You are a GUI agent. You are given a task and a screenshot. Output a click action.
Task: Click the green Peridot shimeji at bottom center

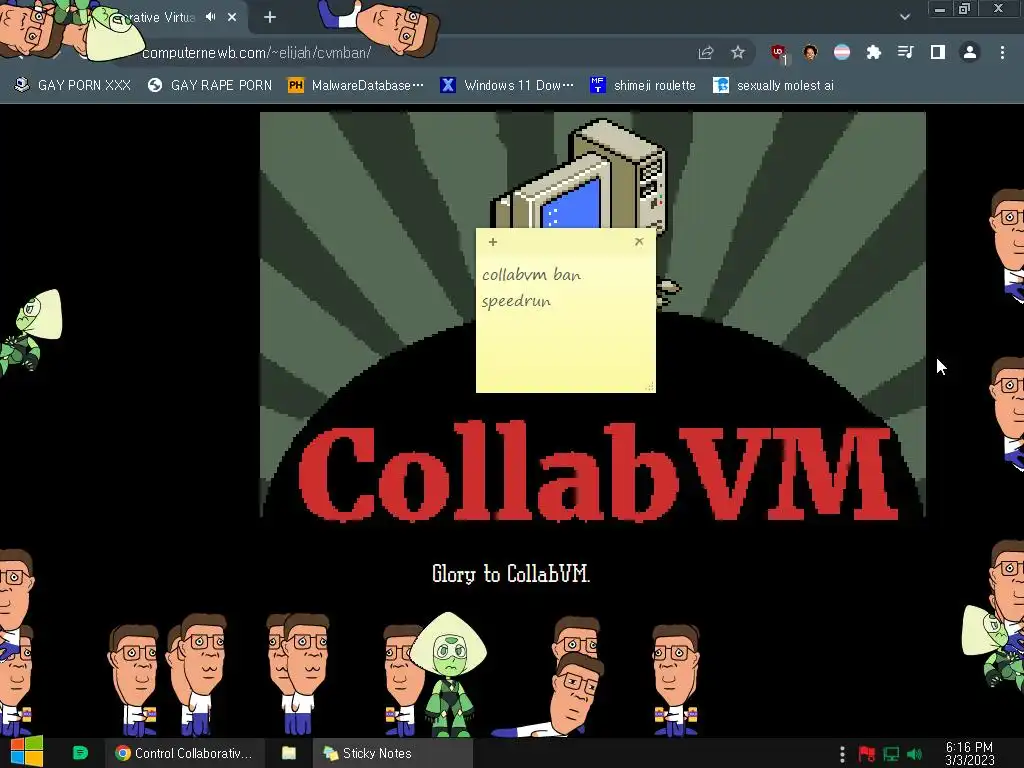tap(449, 673)
